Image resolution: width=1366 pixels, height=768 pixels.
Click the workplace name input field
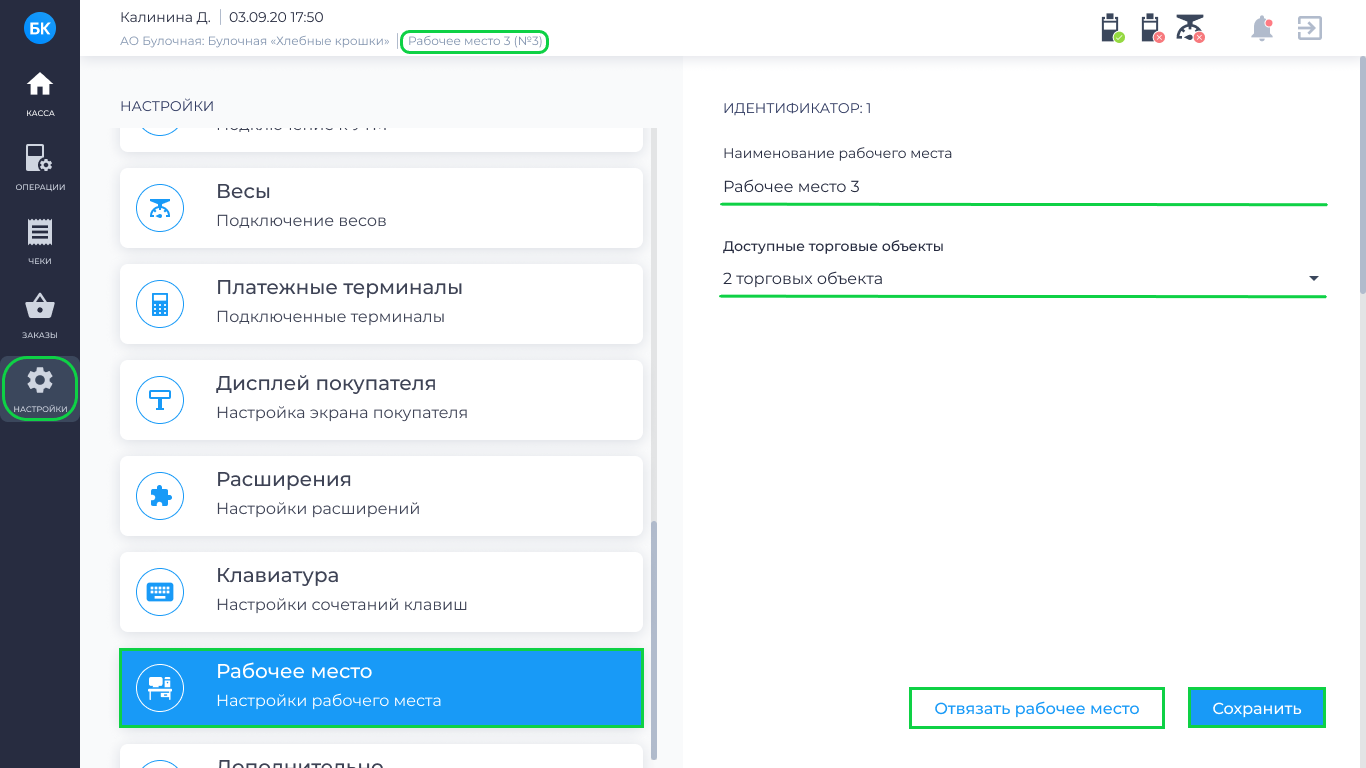click(x=1024, y=187)
